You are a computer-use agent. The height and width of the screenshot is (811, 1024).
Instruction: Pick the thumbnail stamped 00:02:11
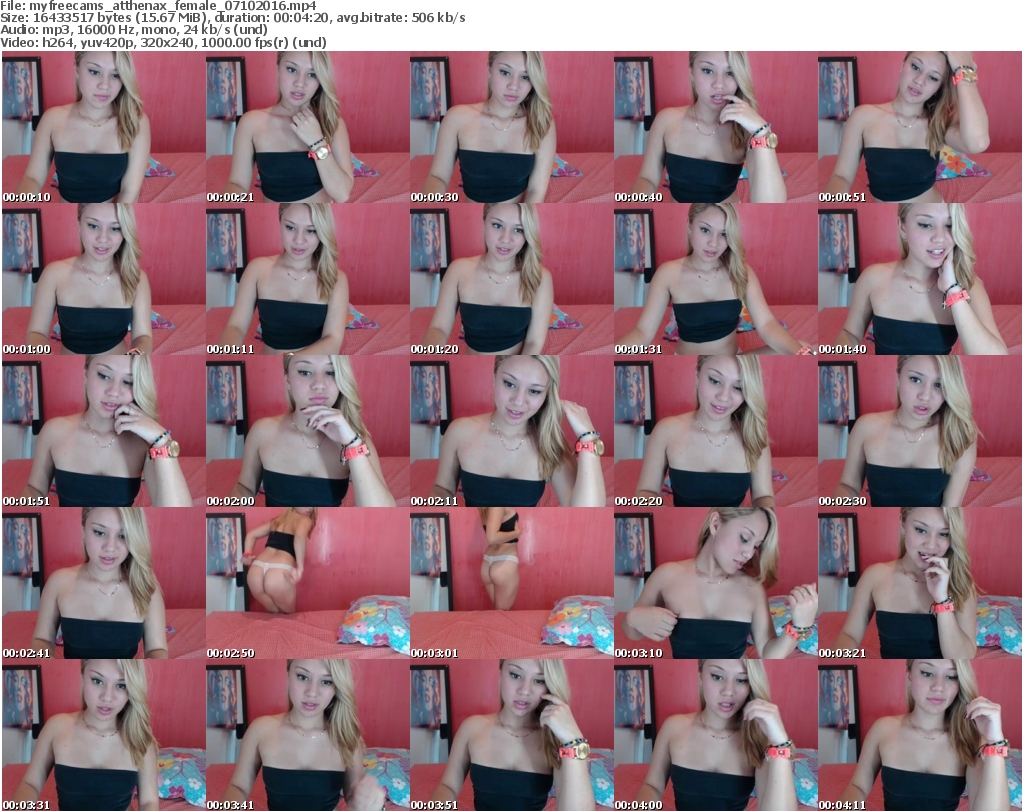(x=511, y=431)
